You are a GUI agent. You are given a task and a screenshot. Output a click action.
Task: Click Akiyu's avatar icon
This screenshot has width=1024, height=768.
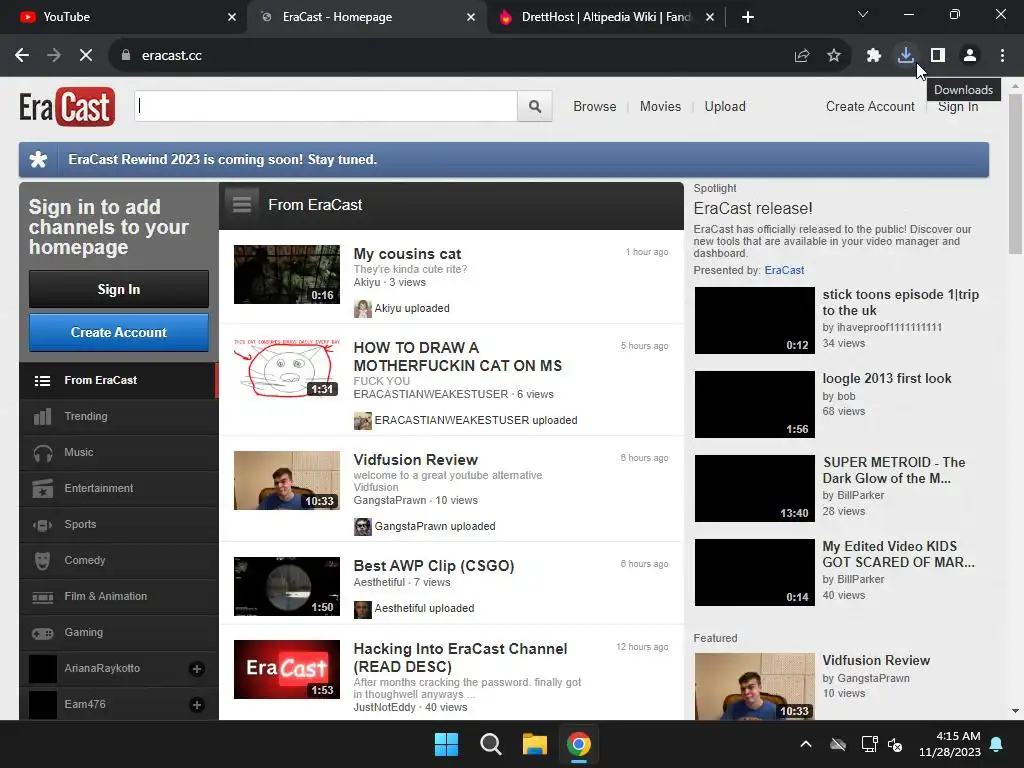pyautogui.click(x=362, y=308)
